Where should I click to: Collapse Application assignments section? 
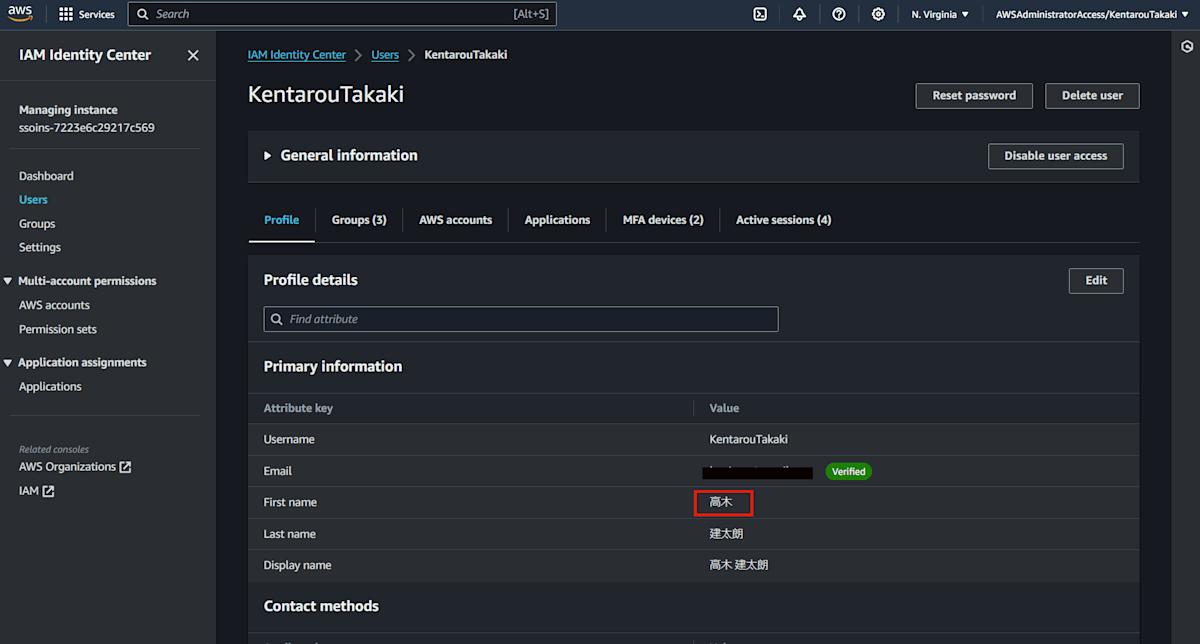[8, 362]
